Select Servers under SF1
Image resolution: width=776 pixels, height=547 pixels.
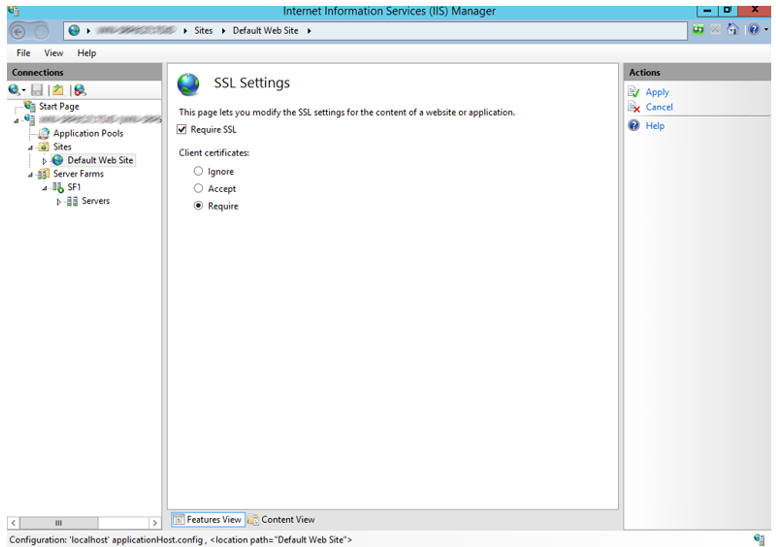96,200
